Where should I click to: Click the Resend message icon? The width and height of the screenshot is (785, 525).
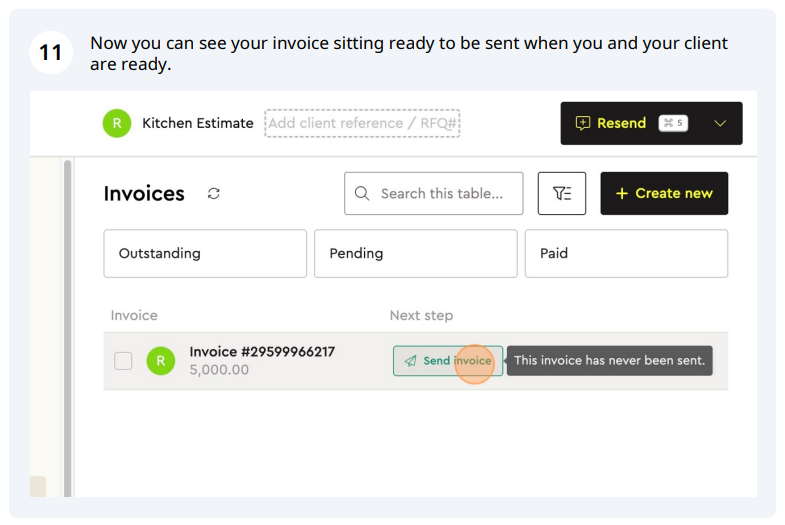582,123
